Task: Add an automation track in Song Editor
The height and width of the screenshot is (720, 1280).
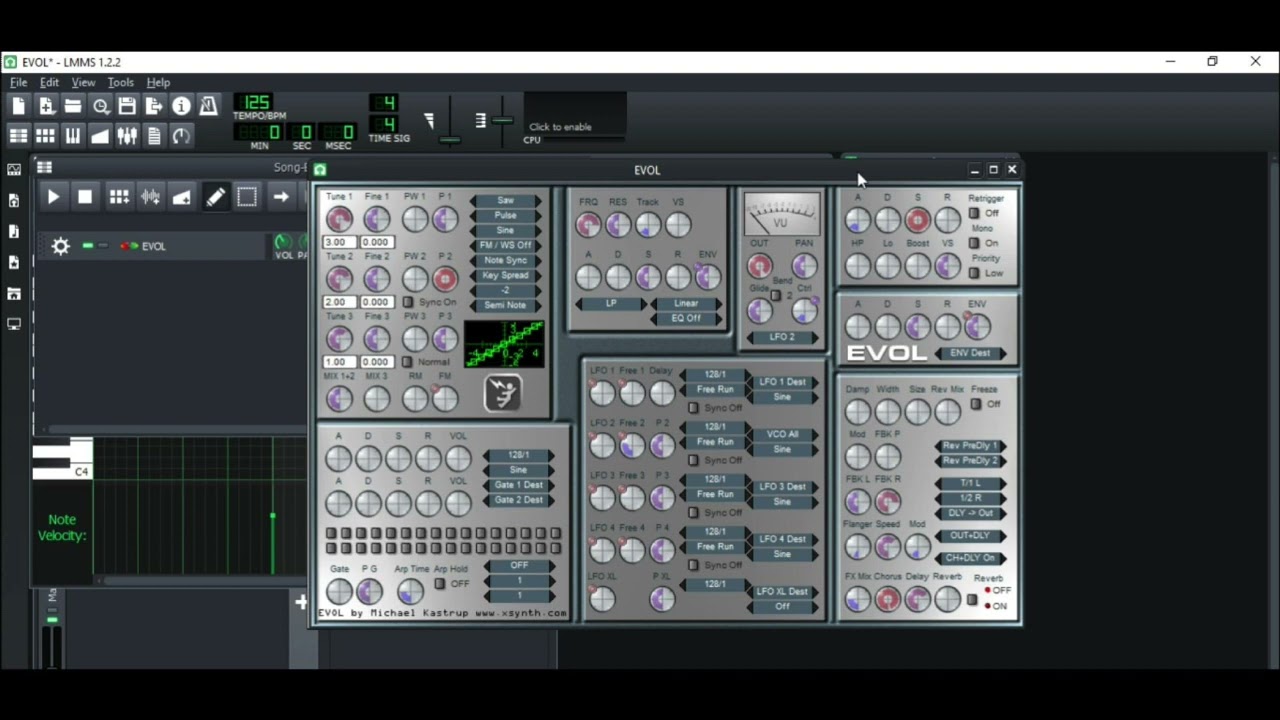Action: [182, 197]
